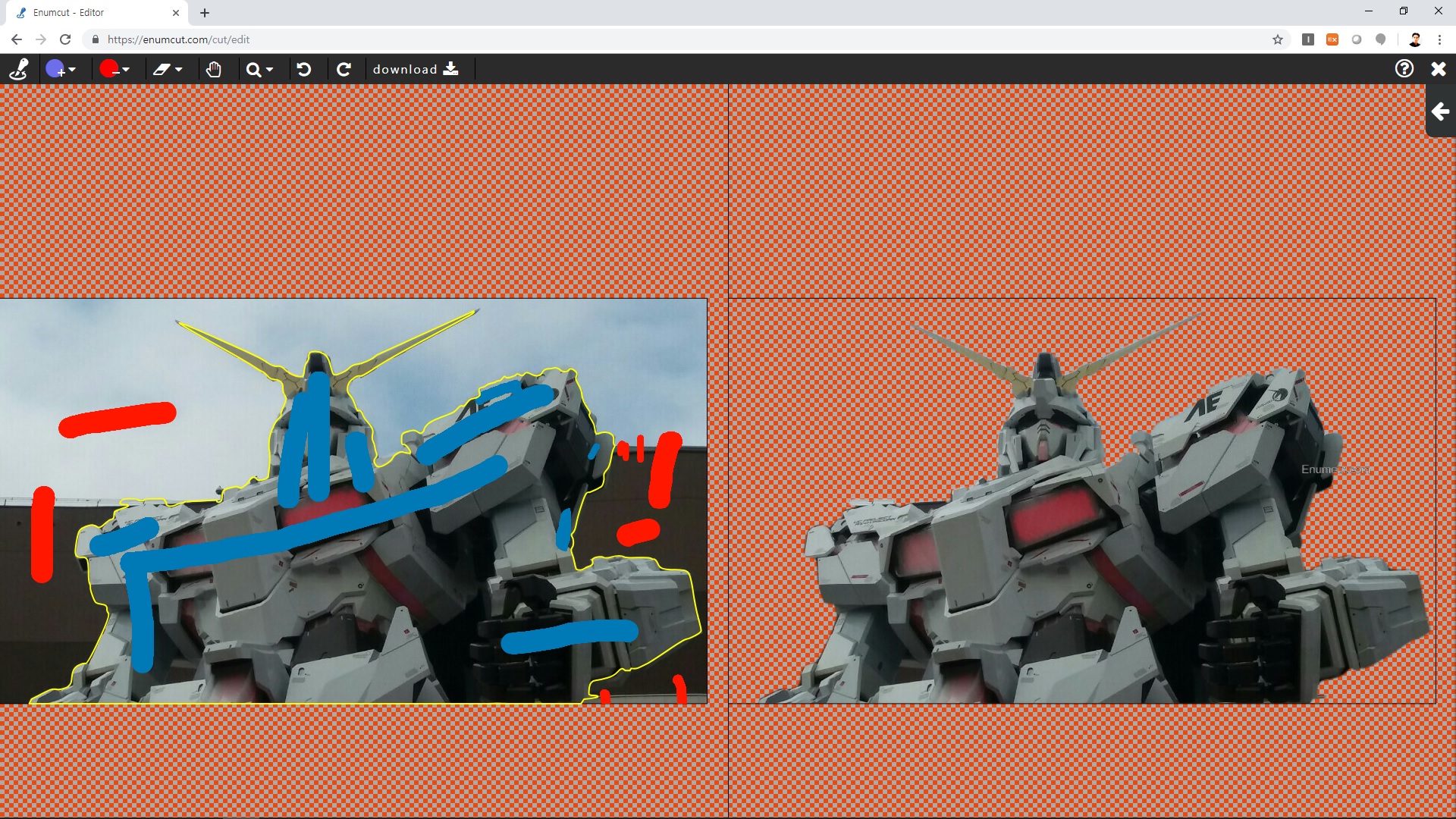Open the foreground marker size dropdown arrow

pos(72,70)
